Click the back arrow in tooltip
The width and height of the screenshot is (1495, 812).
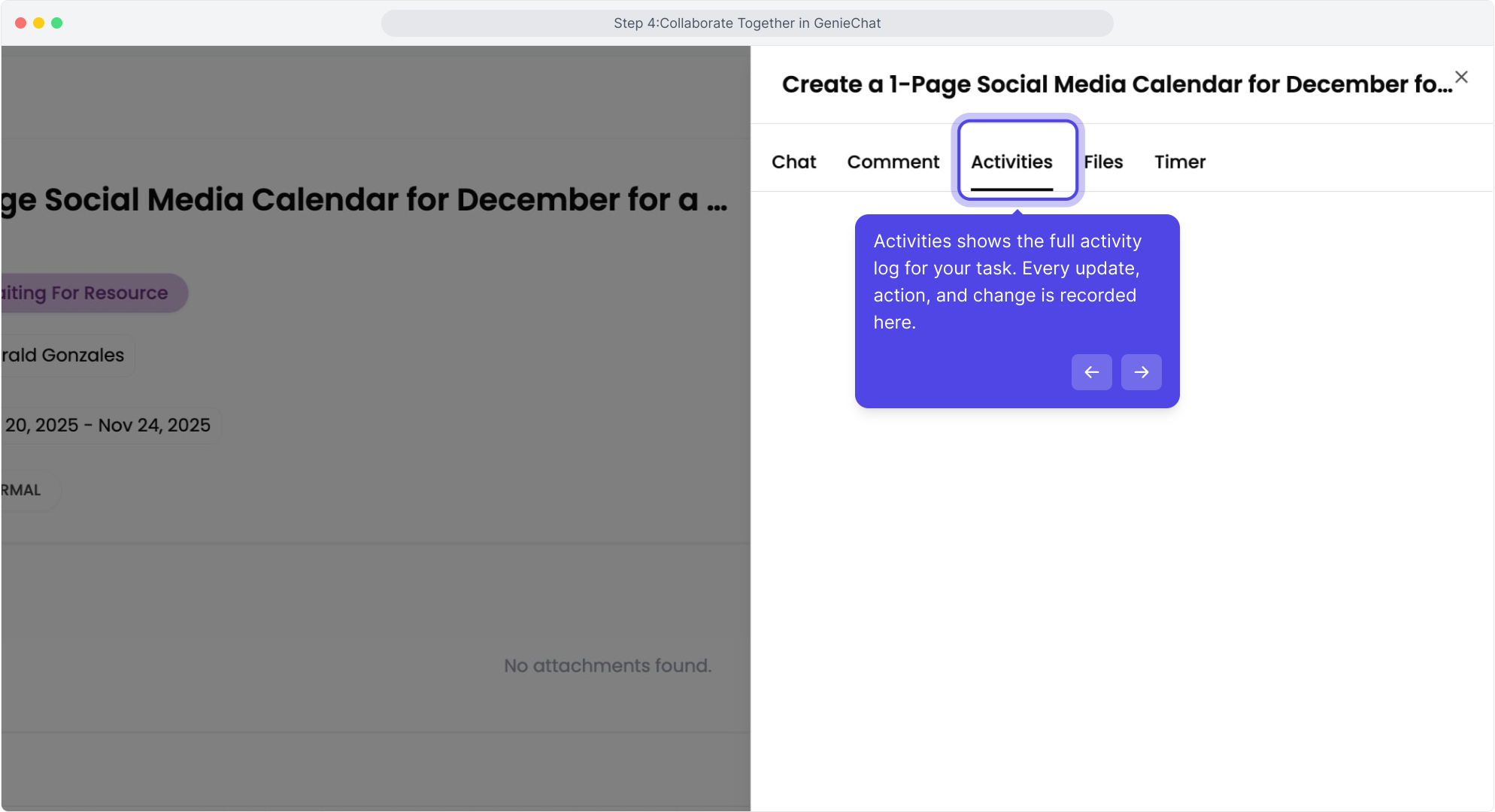pyautogui.click(x=1091, y=372)
